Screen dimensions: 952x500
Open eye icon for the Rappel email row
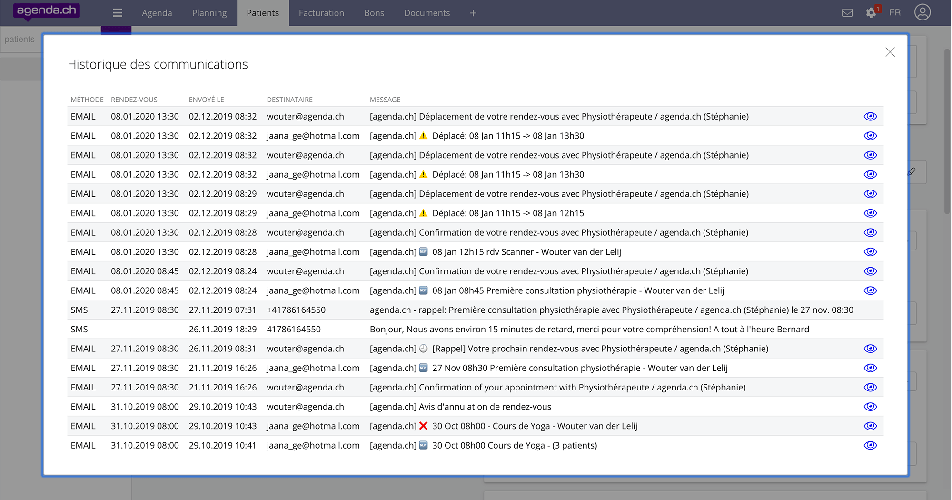pyautogui.click(x=869, y=348)
